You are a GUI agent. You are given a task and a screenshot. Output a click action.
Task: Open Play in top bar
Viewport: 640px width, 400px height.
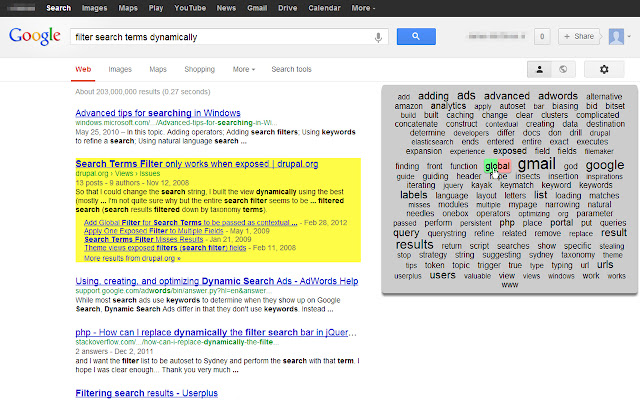(156, 8)
